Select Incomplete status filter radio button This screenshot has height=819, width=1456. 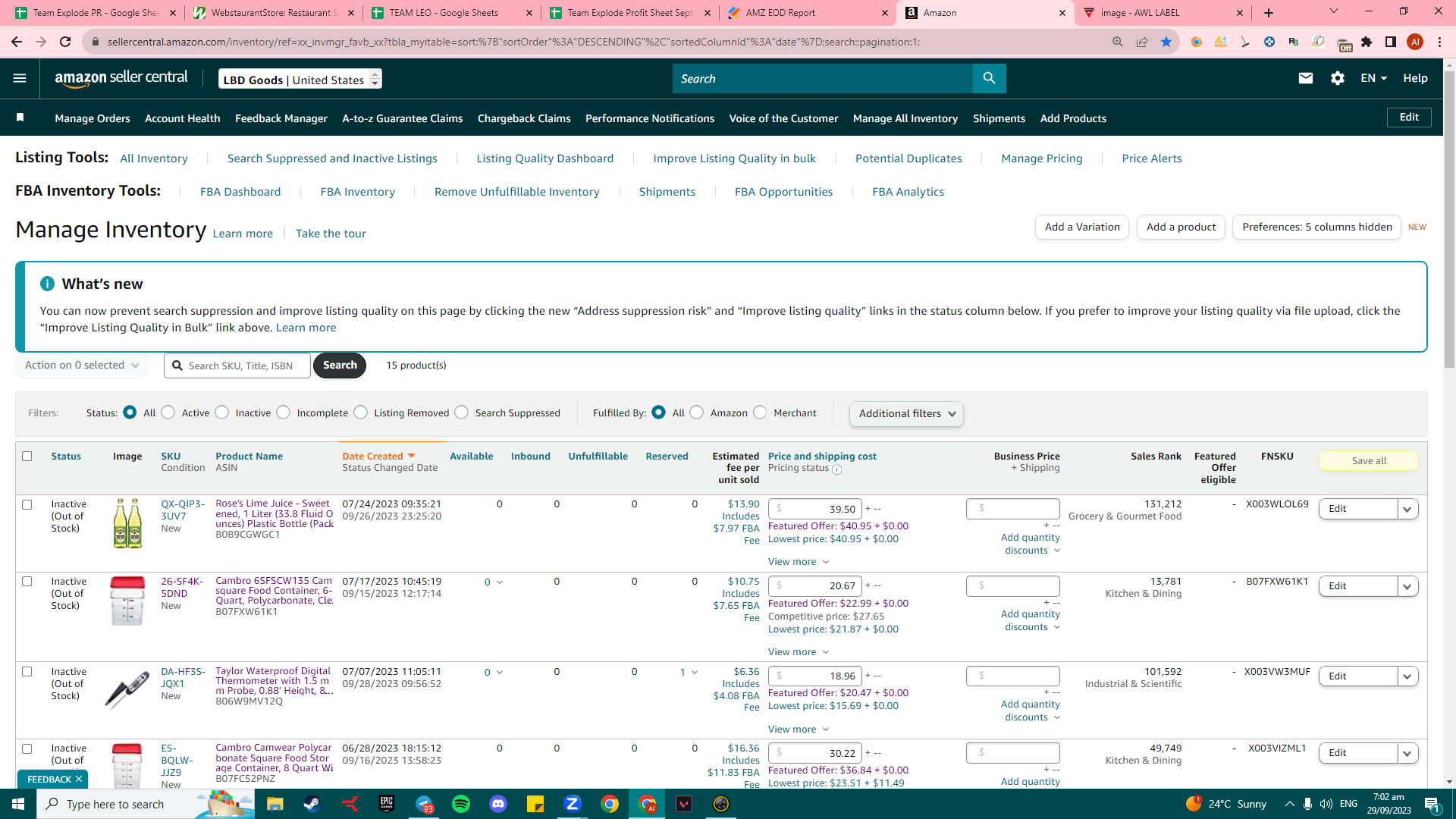284,413
